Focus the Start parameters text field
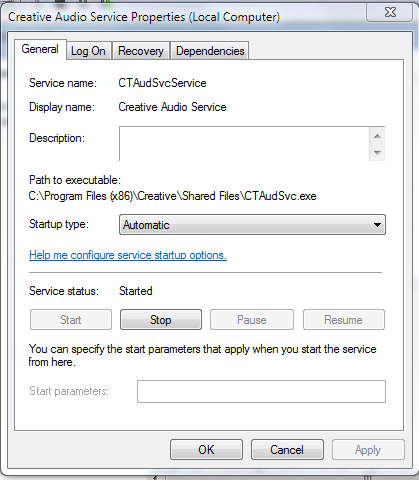The height and width of the screenshot is (480, 419). point(261,391)
